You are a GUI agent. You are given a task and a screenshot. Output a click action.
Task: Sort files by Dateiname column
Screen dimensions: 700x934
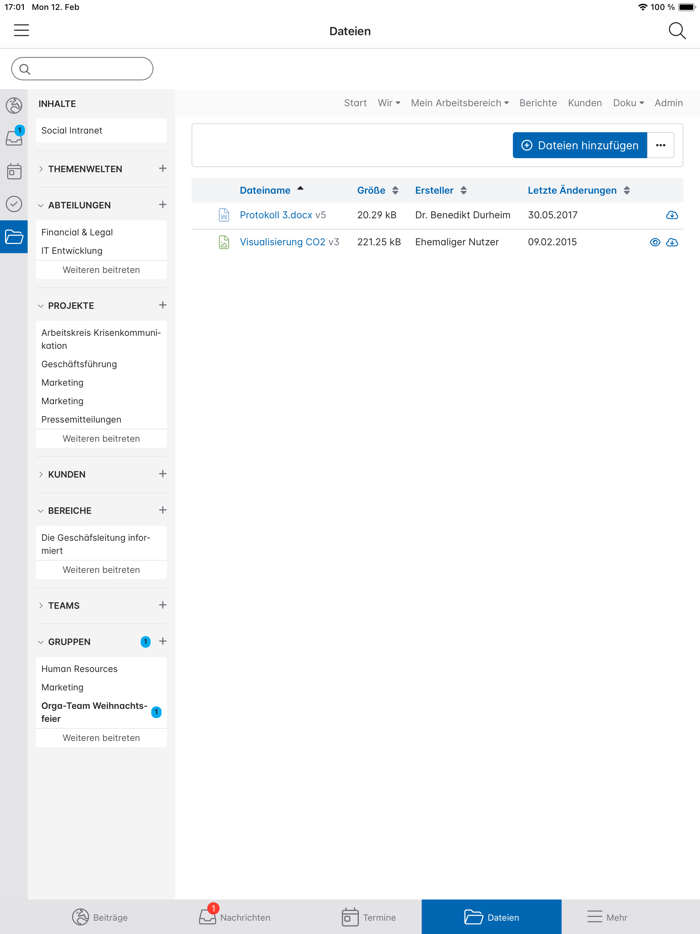(x=271, y=190)
